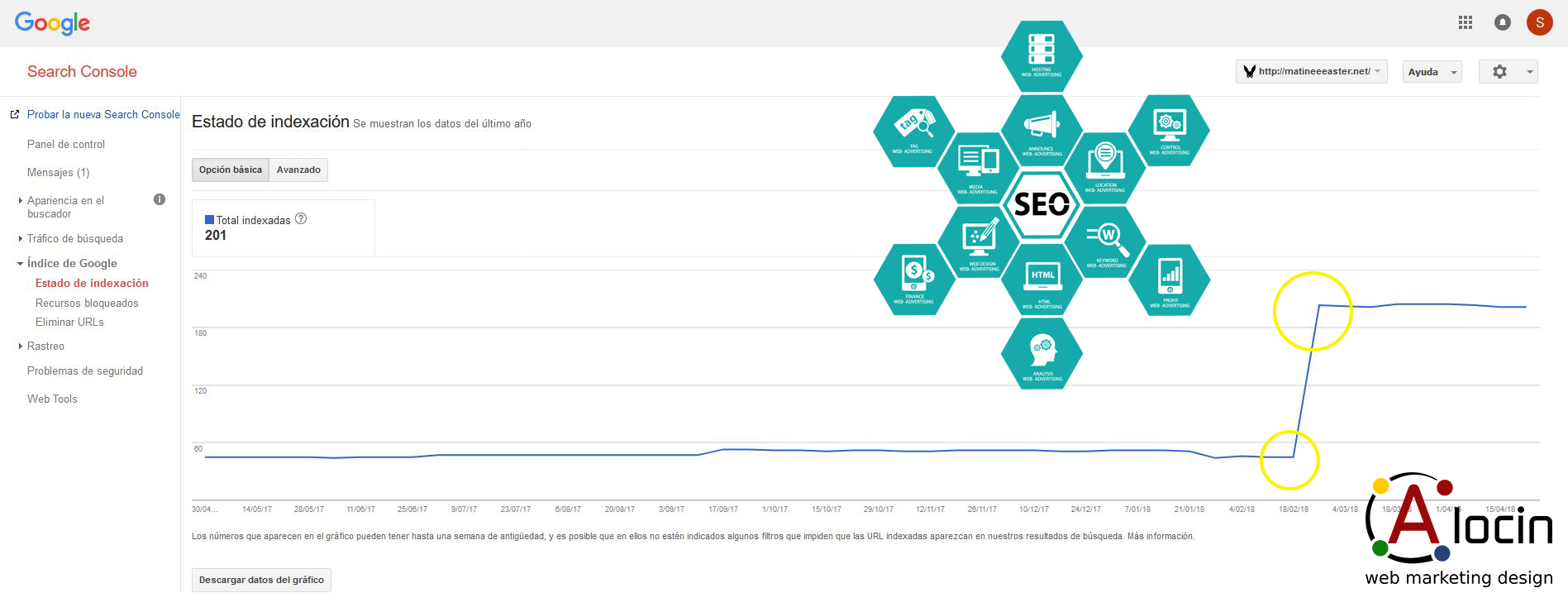
Task: Open the notifications bell icon
Action: coord(1503,23)
